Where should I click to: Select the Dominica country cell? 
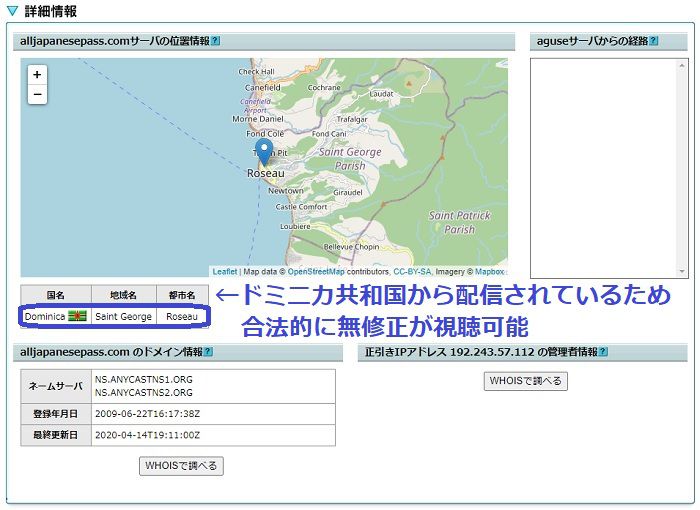click(56, 316)
